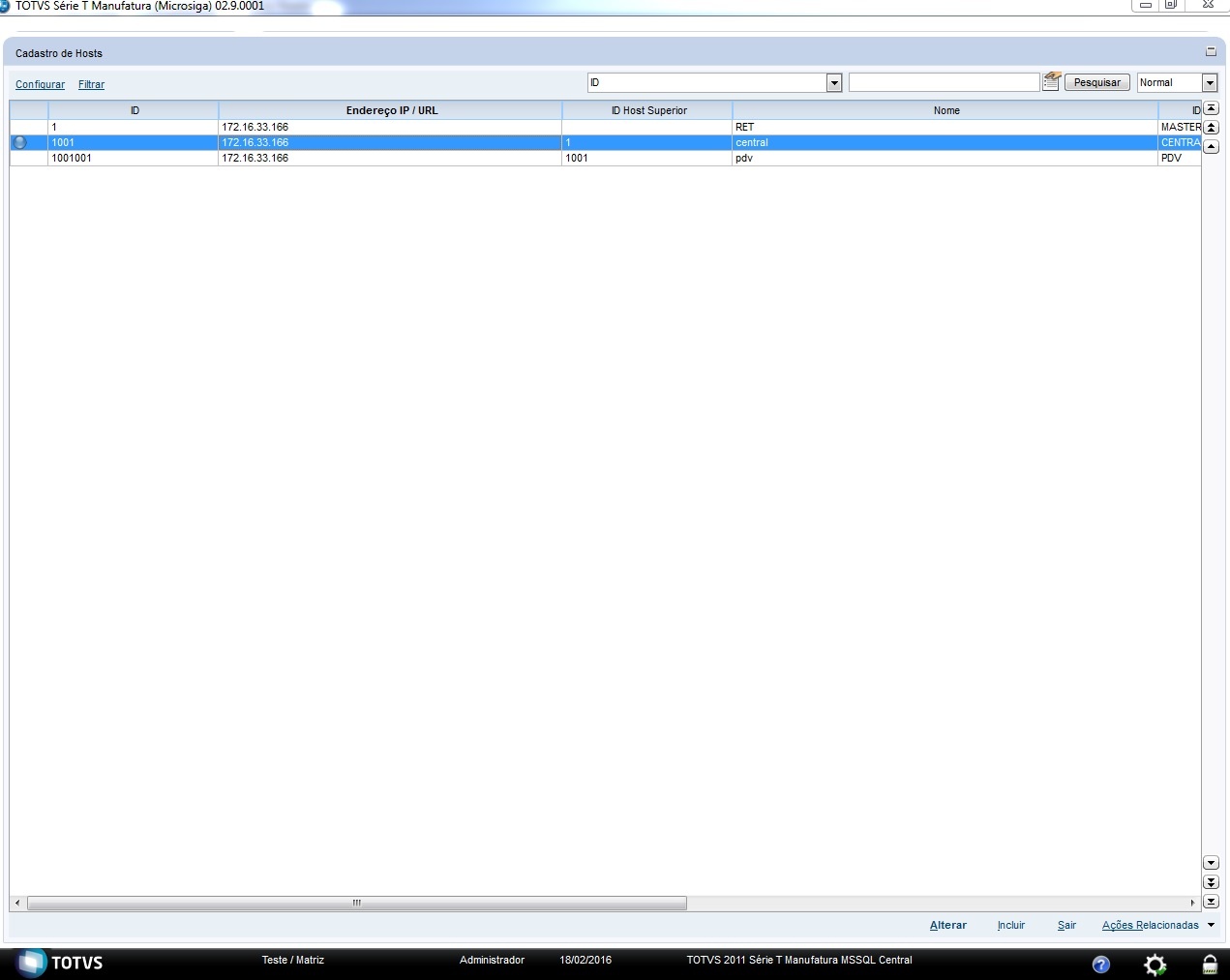Sort by Endereço IP / URL header
The height and width of the screenshot is (980, 1230).
point(391,110)
